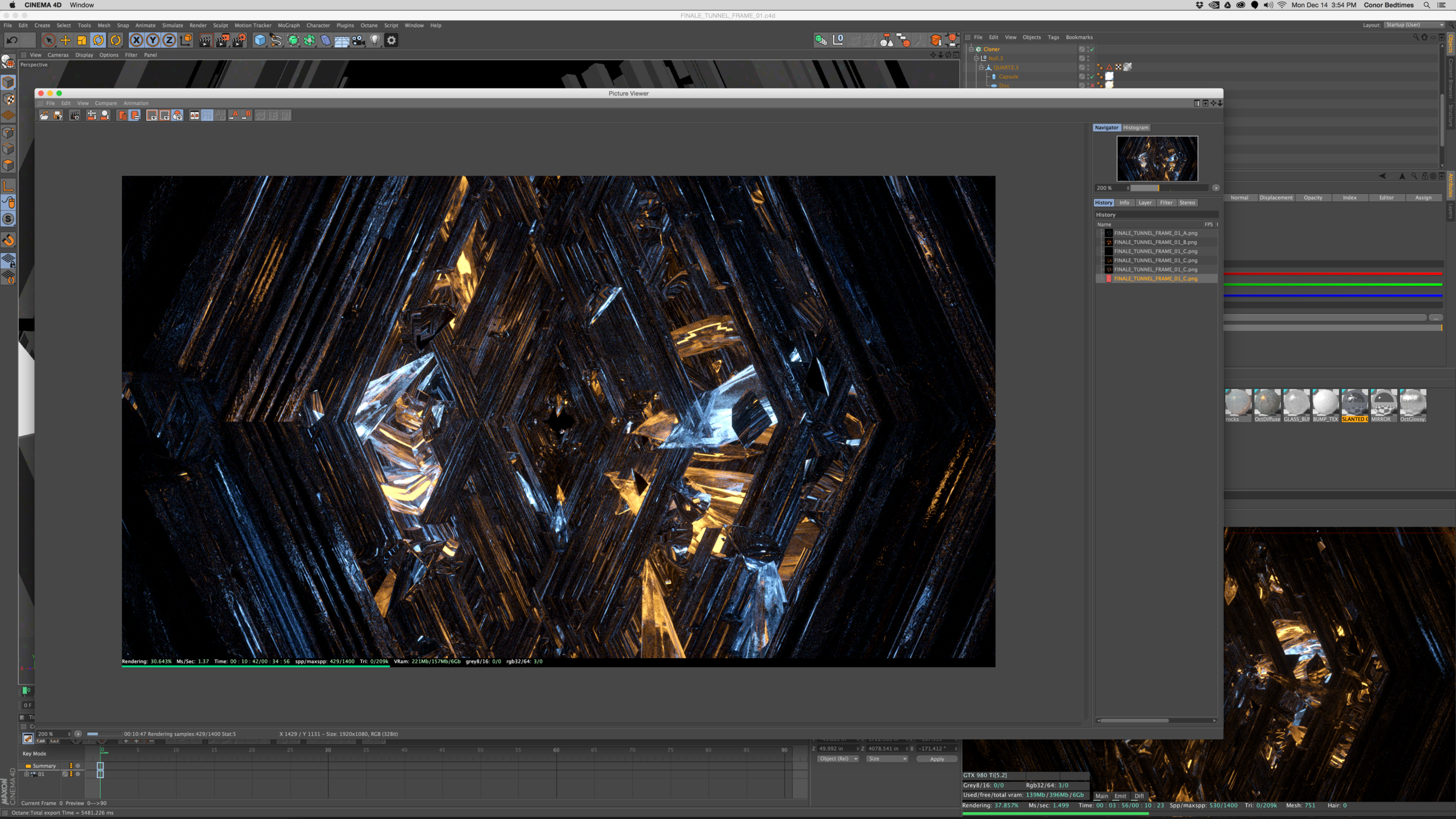Click the Apply button
This screenshot has width=1456, height=819.
pos(936,759)
